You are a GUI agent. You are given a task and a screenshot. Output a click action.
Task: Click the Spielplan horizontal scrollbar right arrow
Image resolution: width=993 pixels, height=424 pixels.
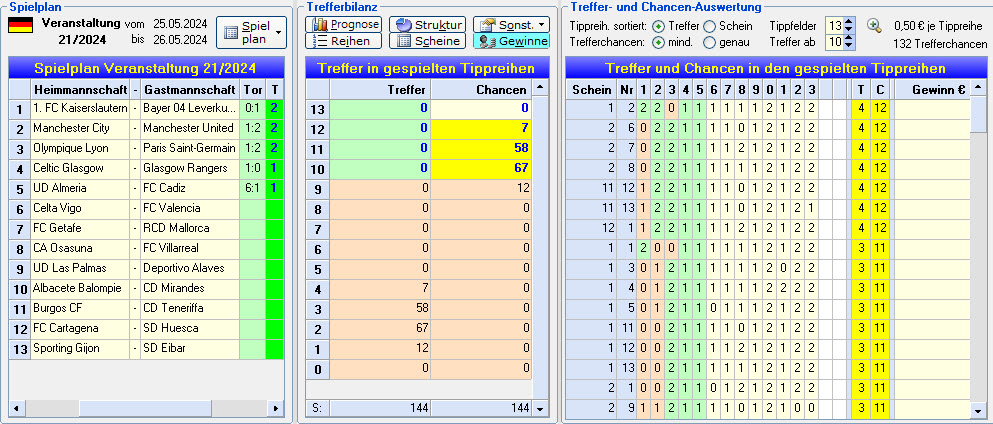coord(276,409)
